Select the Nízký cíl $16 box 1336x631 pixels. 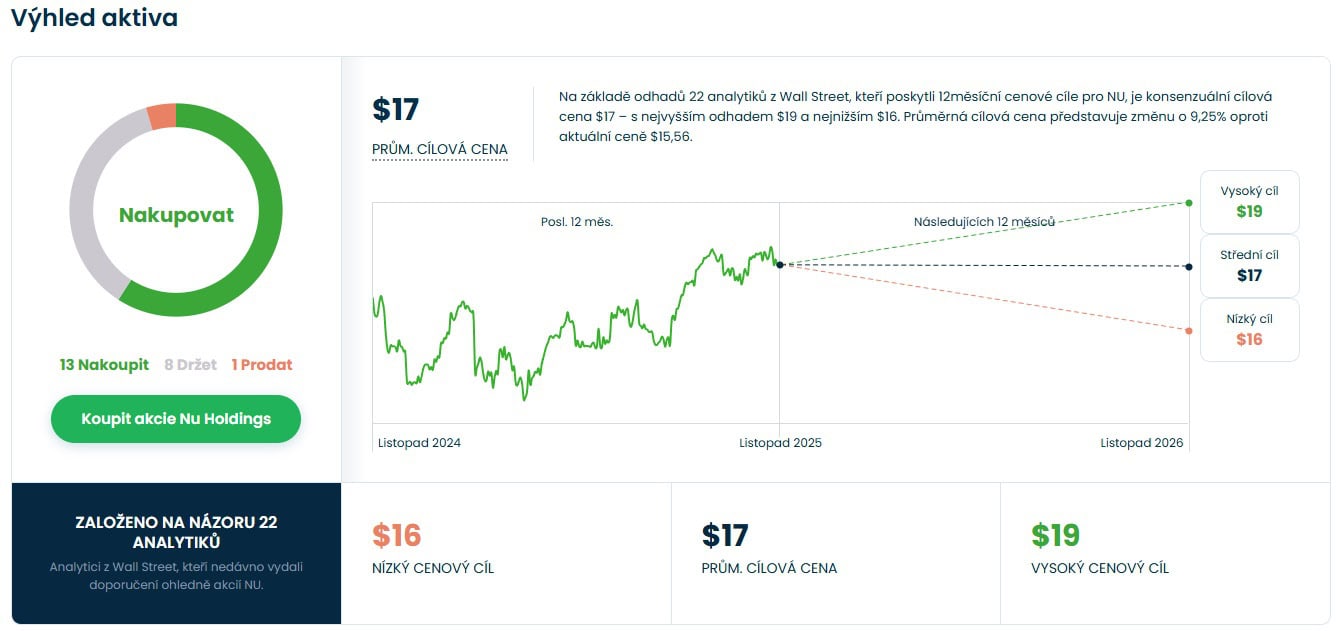coord(1249,330)
